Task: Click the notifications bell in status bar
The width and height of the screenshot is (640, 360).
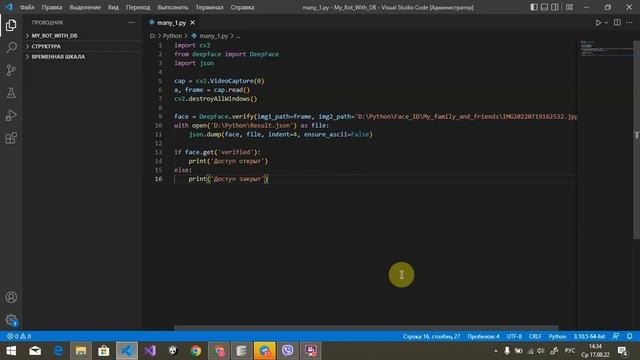Action: (629, 336)
